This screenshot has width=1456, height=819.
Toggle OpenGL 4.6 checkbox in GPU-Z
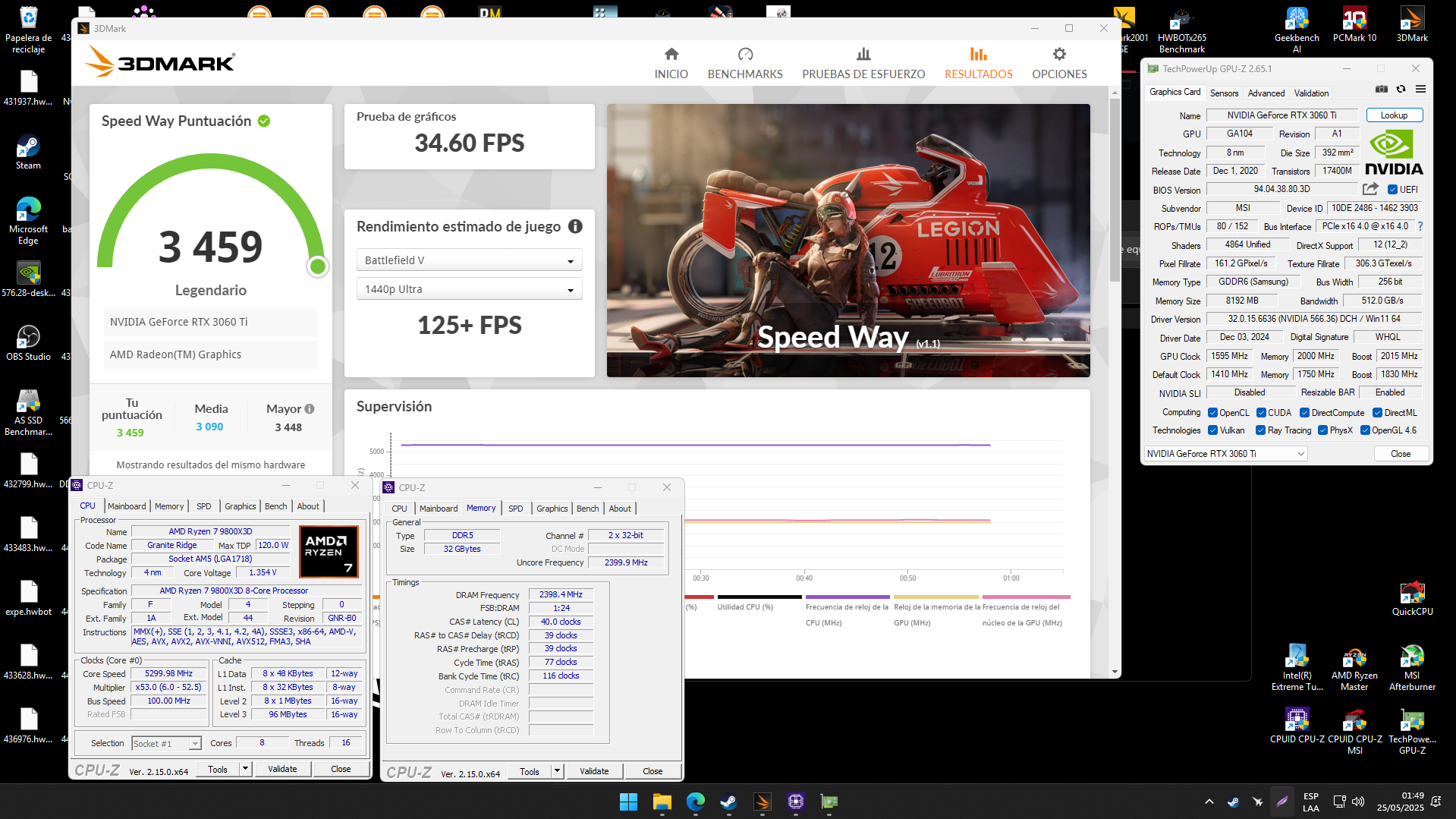pyautogui.click(x=1365, y=430)
